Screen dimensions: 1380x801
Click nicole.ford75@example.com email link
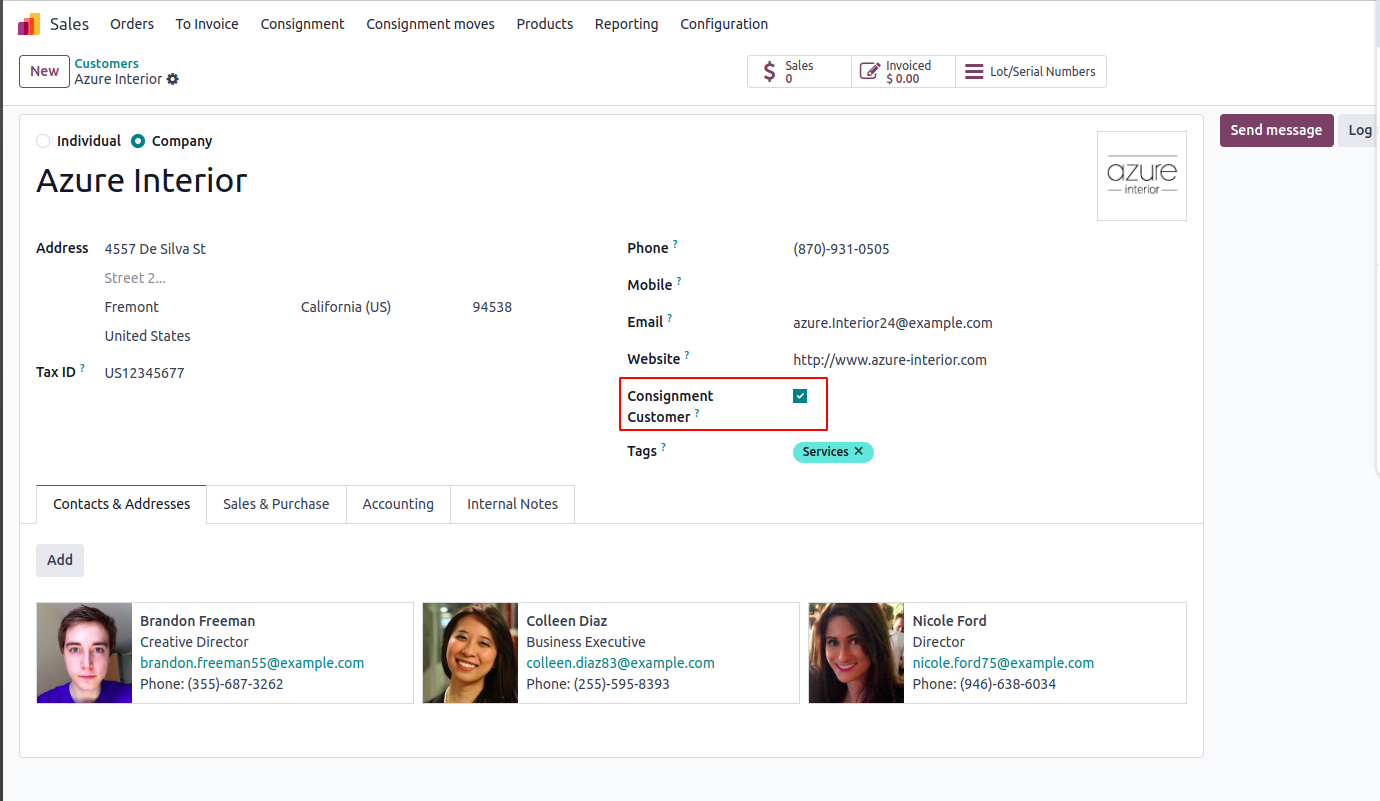(1003, 663)
